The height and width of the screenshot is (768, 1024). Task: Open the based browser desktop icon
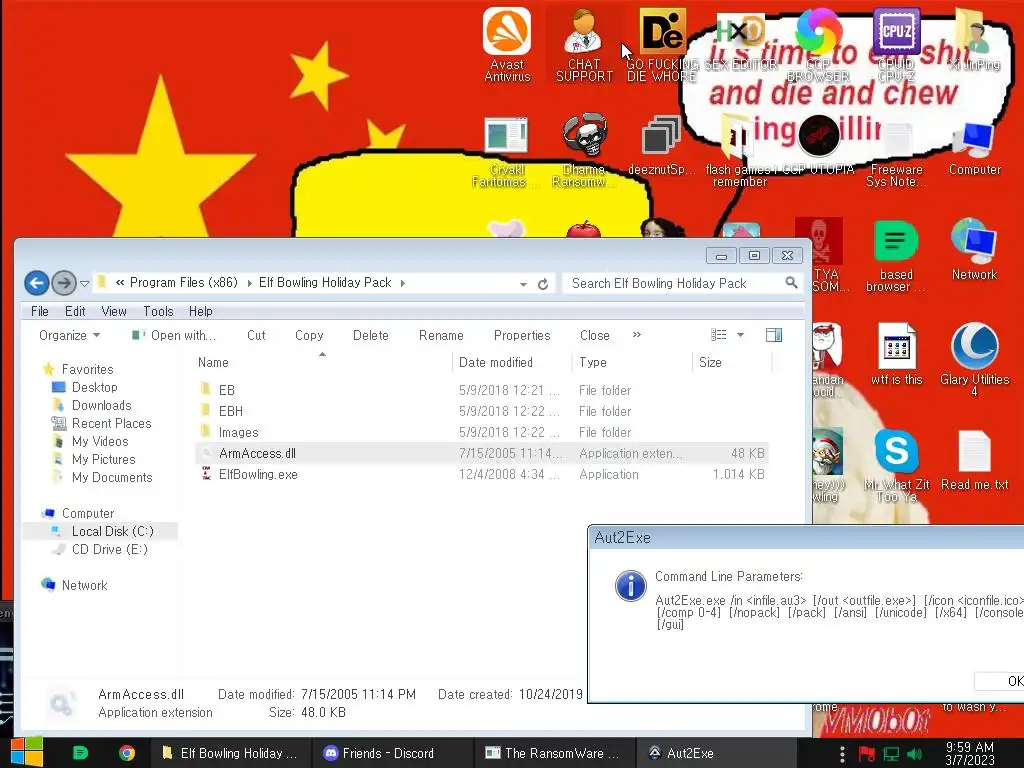pos(895,256)
